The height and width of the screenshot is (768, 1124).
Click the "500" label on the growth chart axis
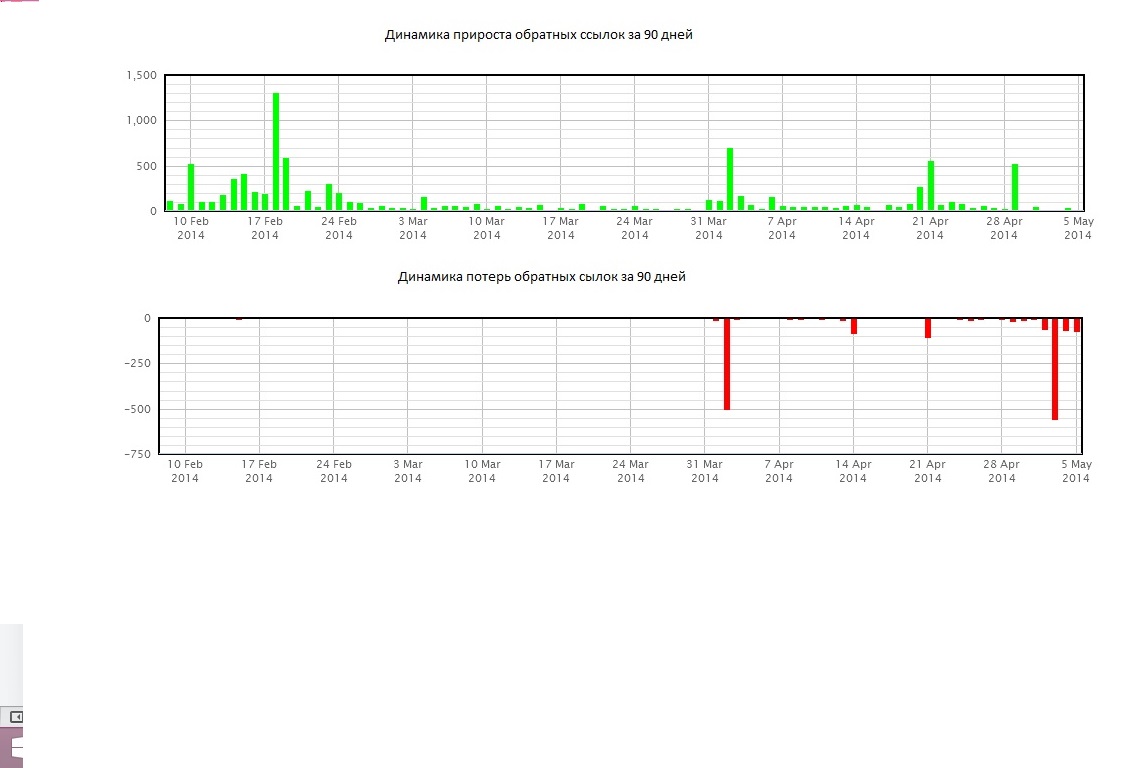[x=146, y=166]
